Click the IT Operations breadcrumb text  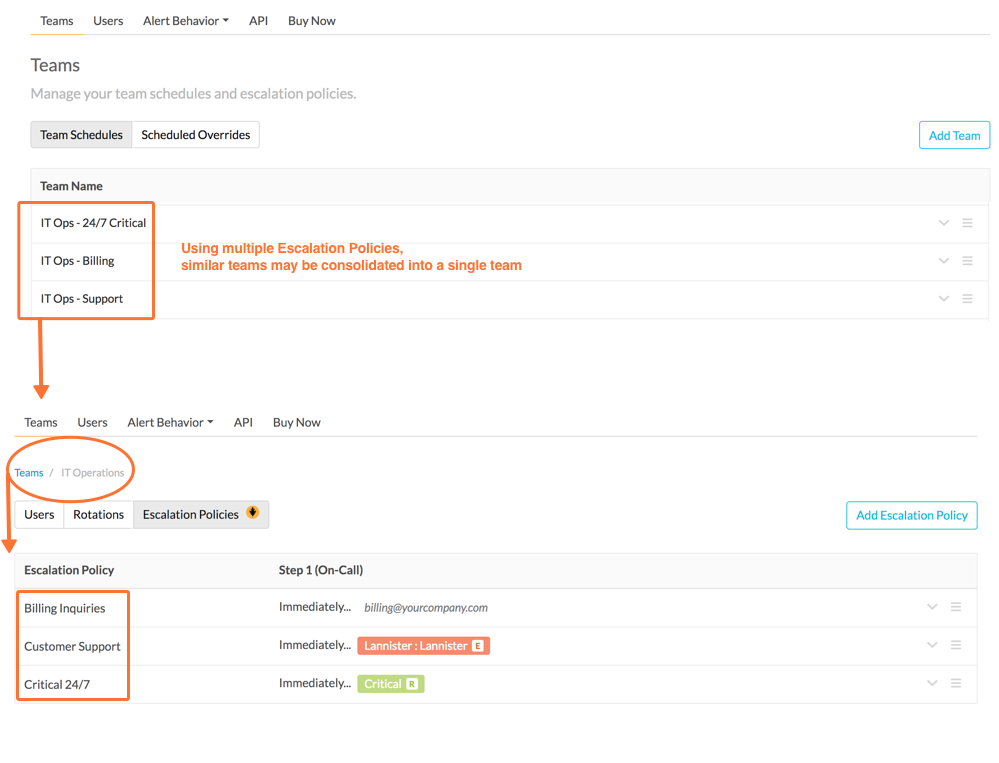[92, 473]
